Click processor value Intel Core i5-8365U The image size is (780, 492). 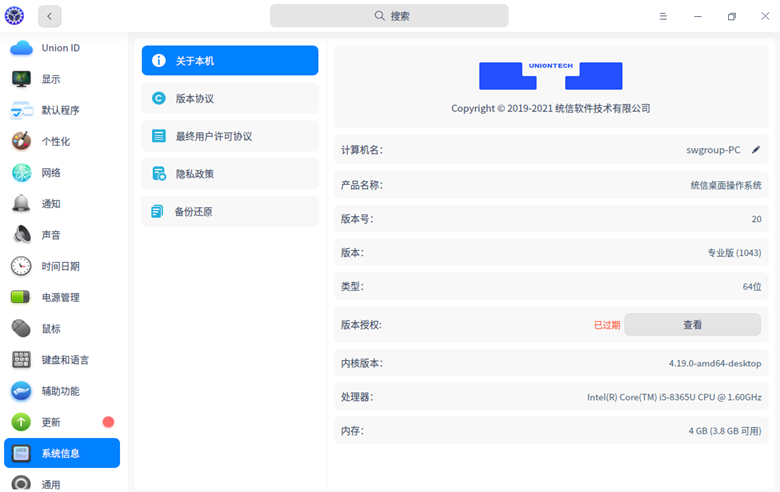coord(674,397)
